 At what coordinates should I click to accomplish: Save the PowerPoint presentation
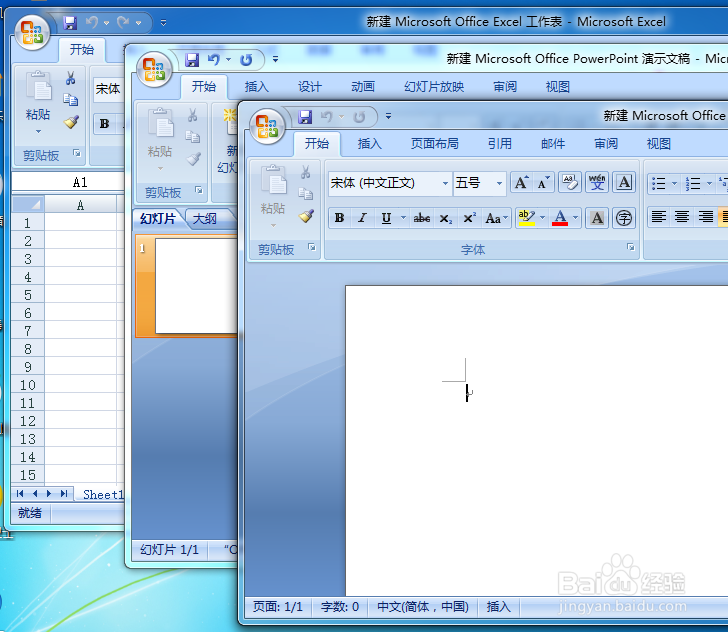point(192,59)
